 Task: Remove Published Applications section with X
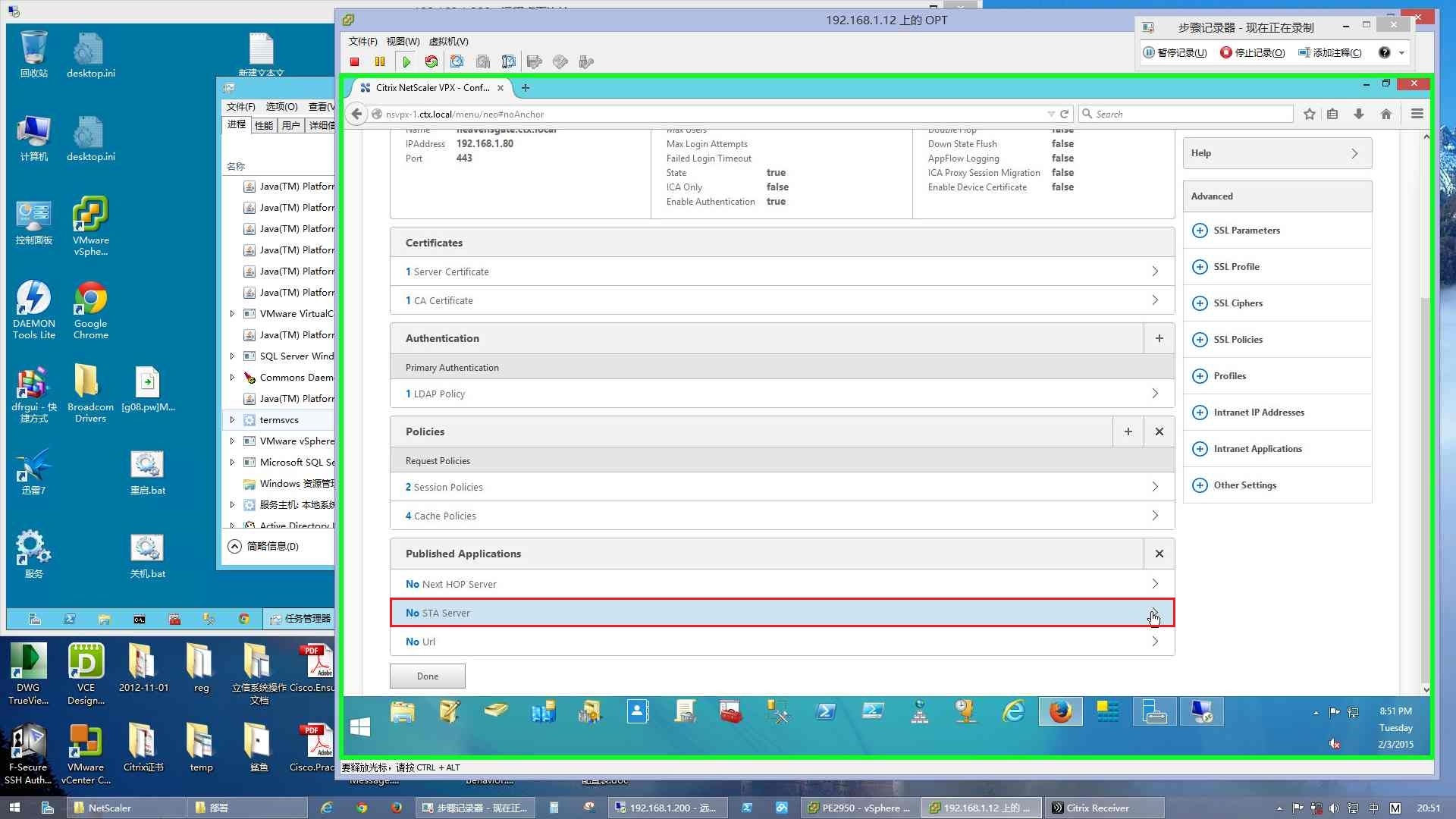pos(1159,554)
